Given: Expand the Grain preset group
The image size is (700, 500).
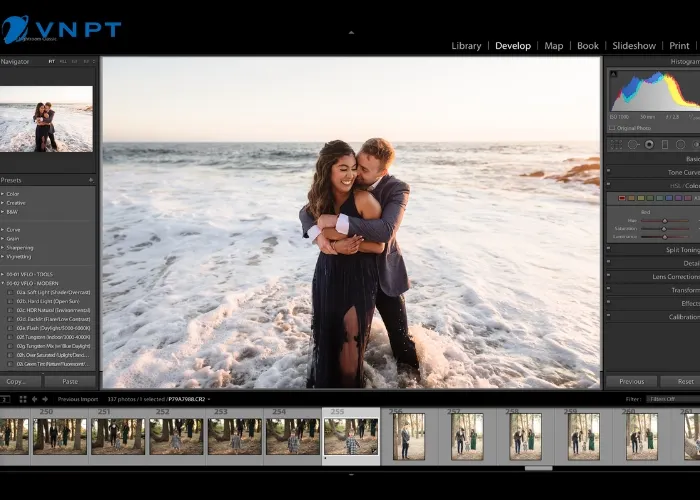Looking at the screenshot, I should (3, 238).
